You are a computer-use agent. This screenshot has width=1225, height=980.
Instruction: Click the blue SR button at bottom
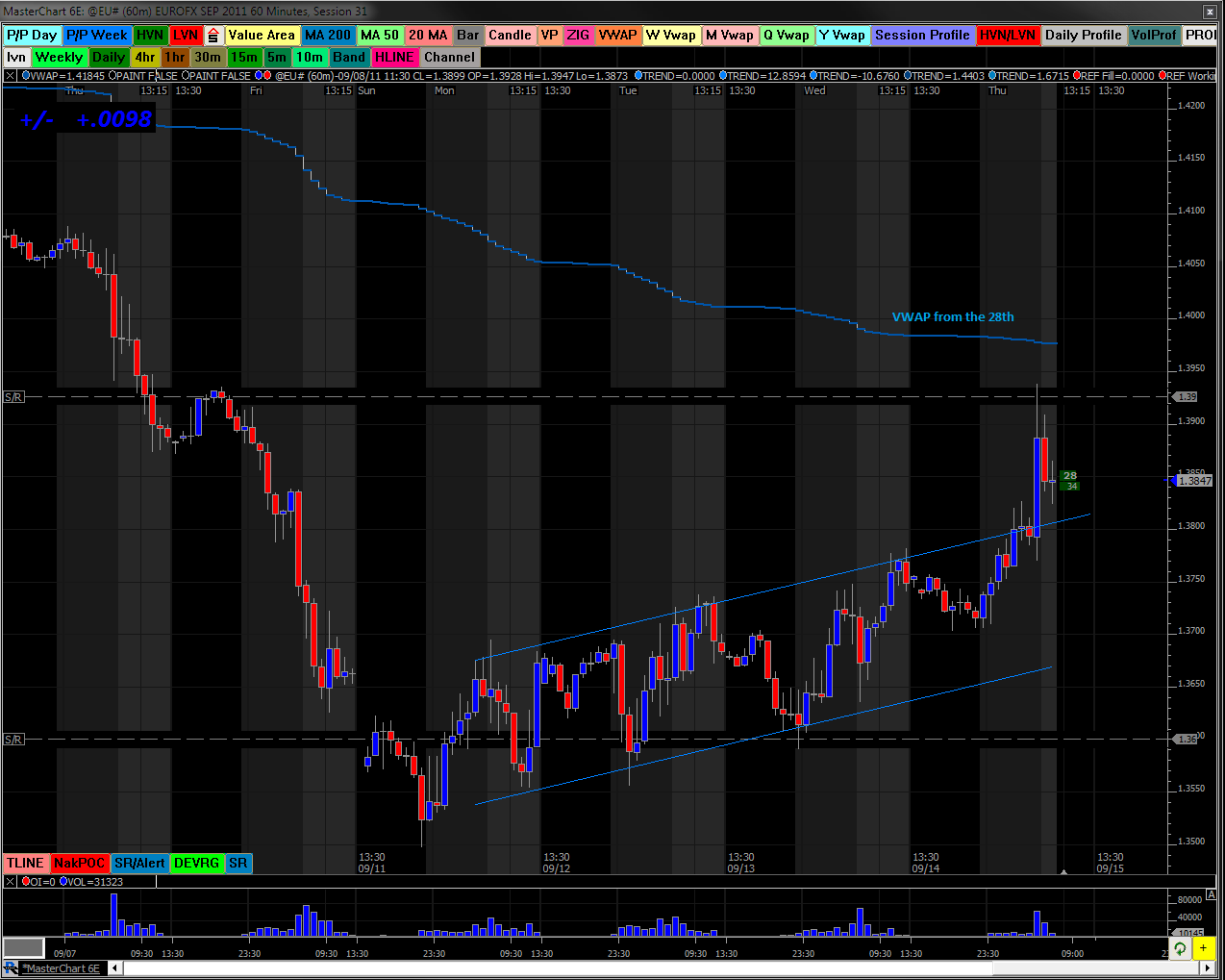[238, 863]
